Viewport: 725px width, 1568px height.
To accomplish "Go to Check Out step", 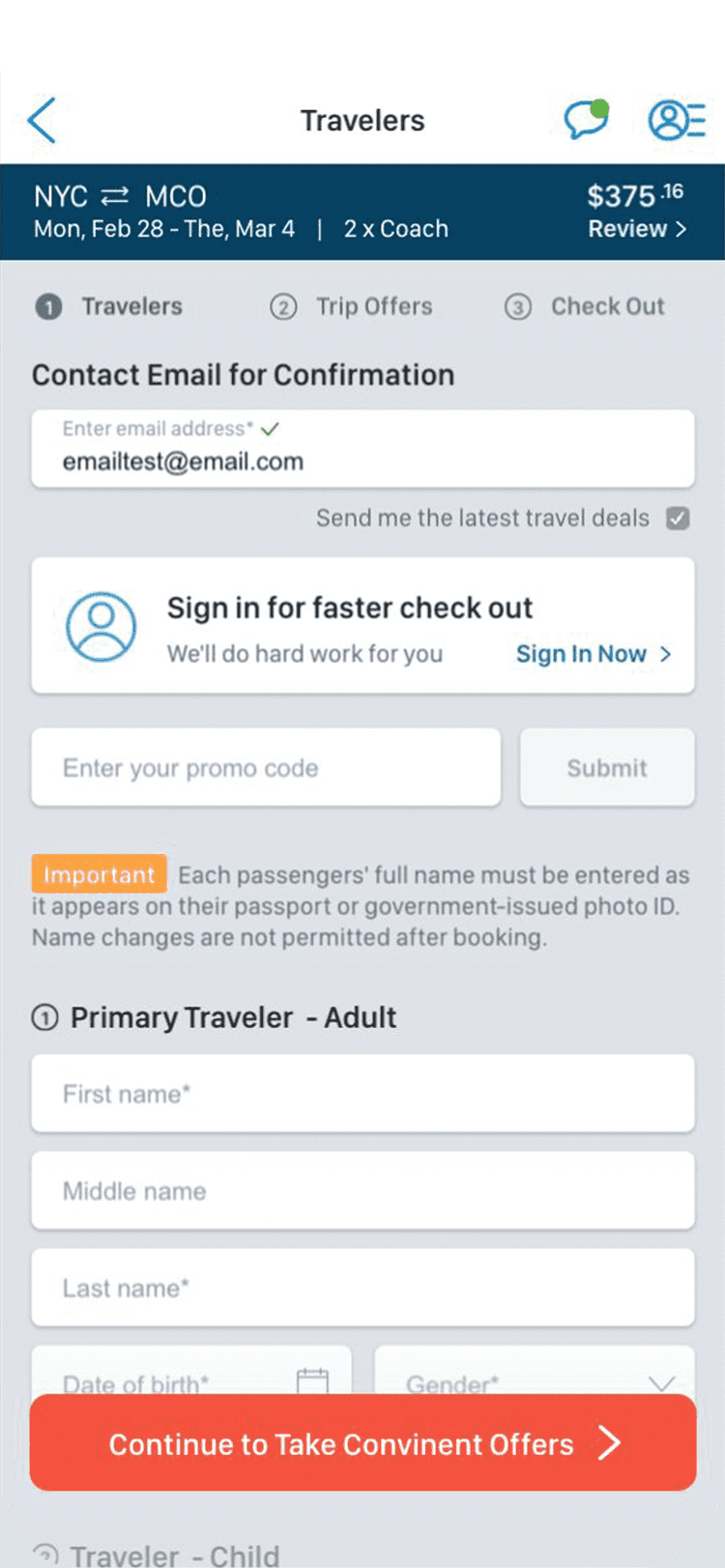I will click(585, 306).
